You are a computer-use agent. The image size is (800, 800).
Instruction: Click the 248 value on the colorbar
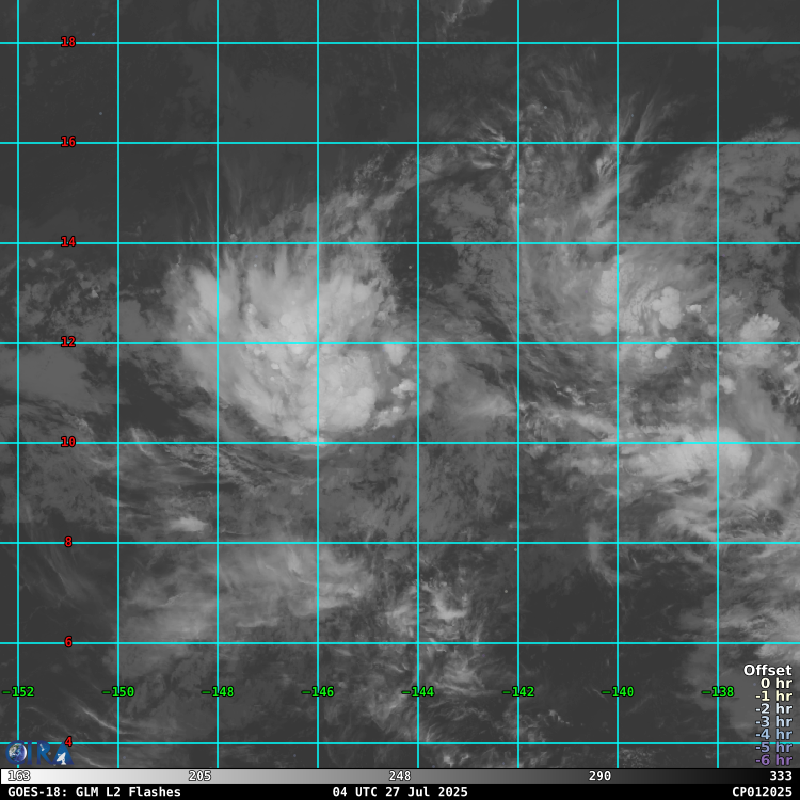coord(400,776)
